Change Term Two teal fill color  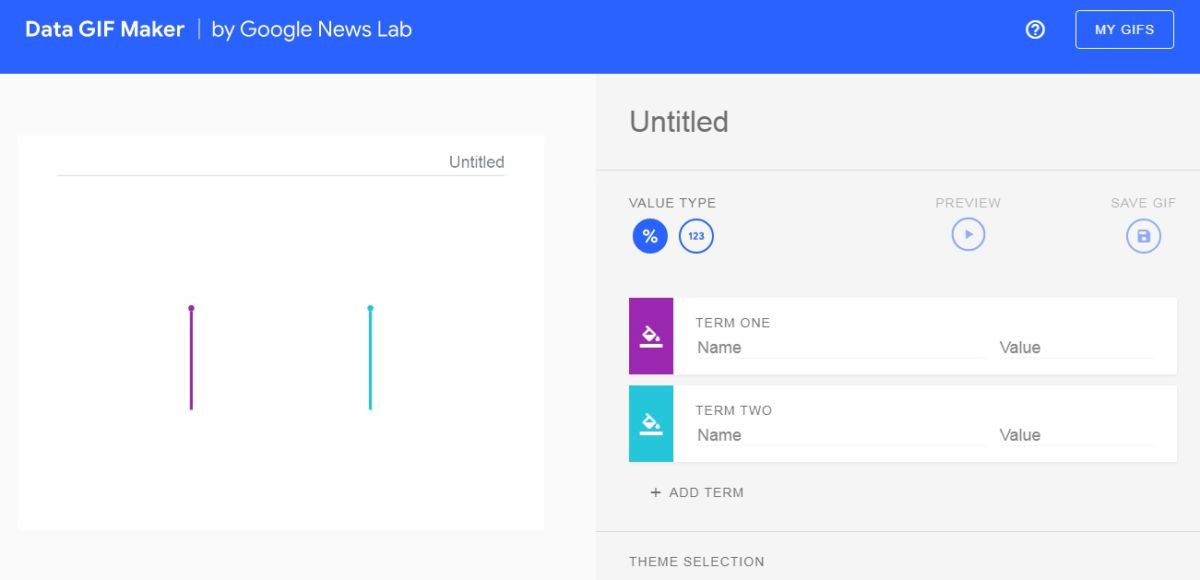click(651, 423)
